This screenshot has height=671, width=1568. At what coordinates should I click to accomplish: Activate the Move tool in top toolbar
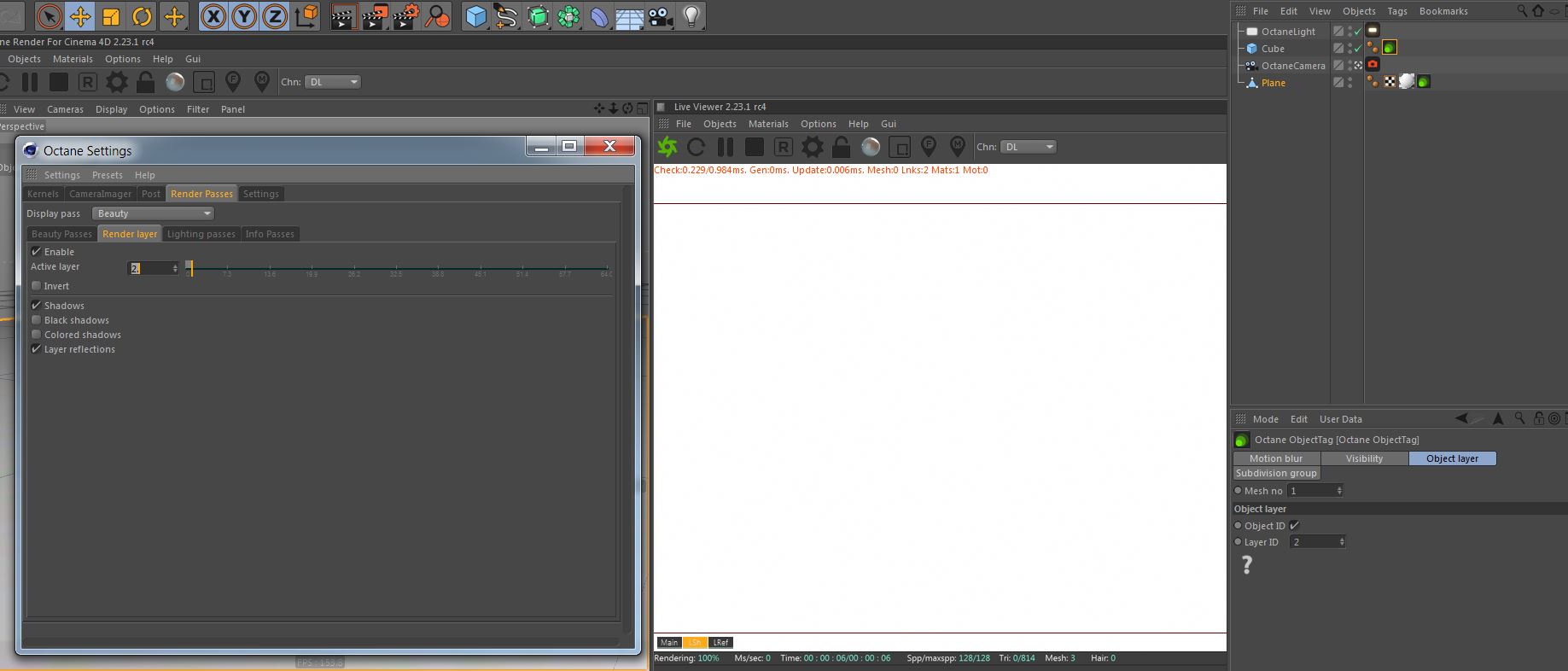pyautogui.click(x=80, y=16)
